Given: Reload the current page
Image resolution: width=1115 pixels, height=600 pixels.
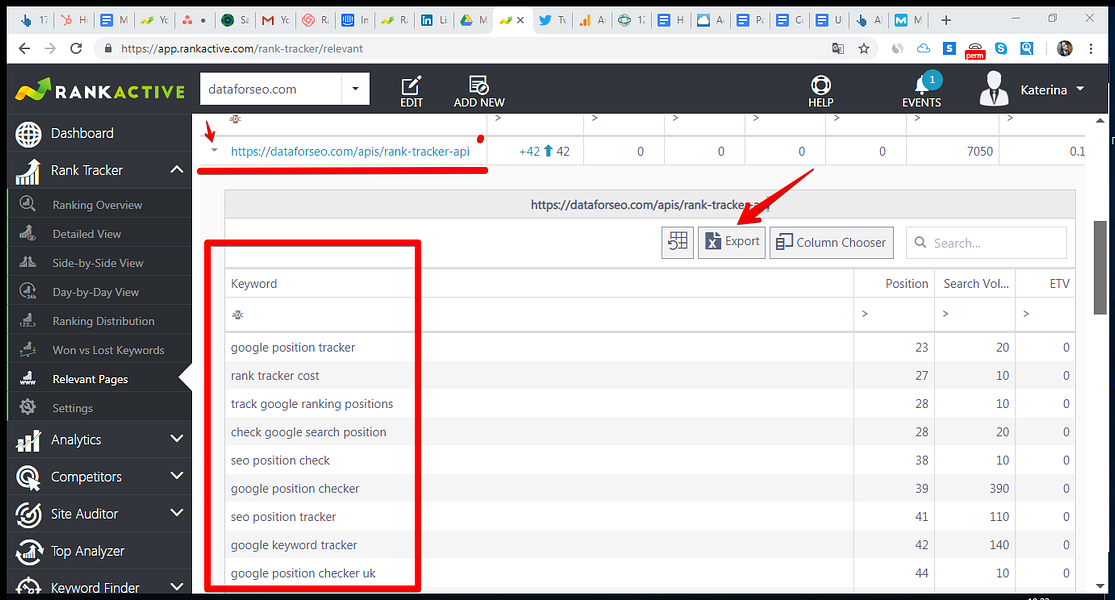Looking at the screenshot, I should pyautogui.click(x=76, y=48).
